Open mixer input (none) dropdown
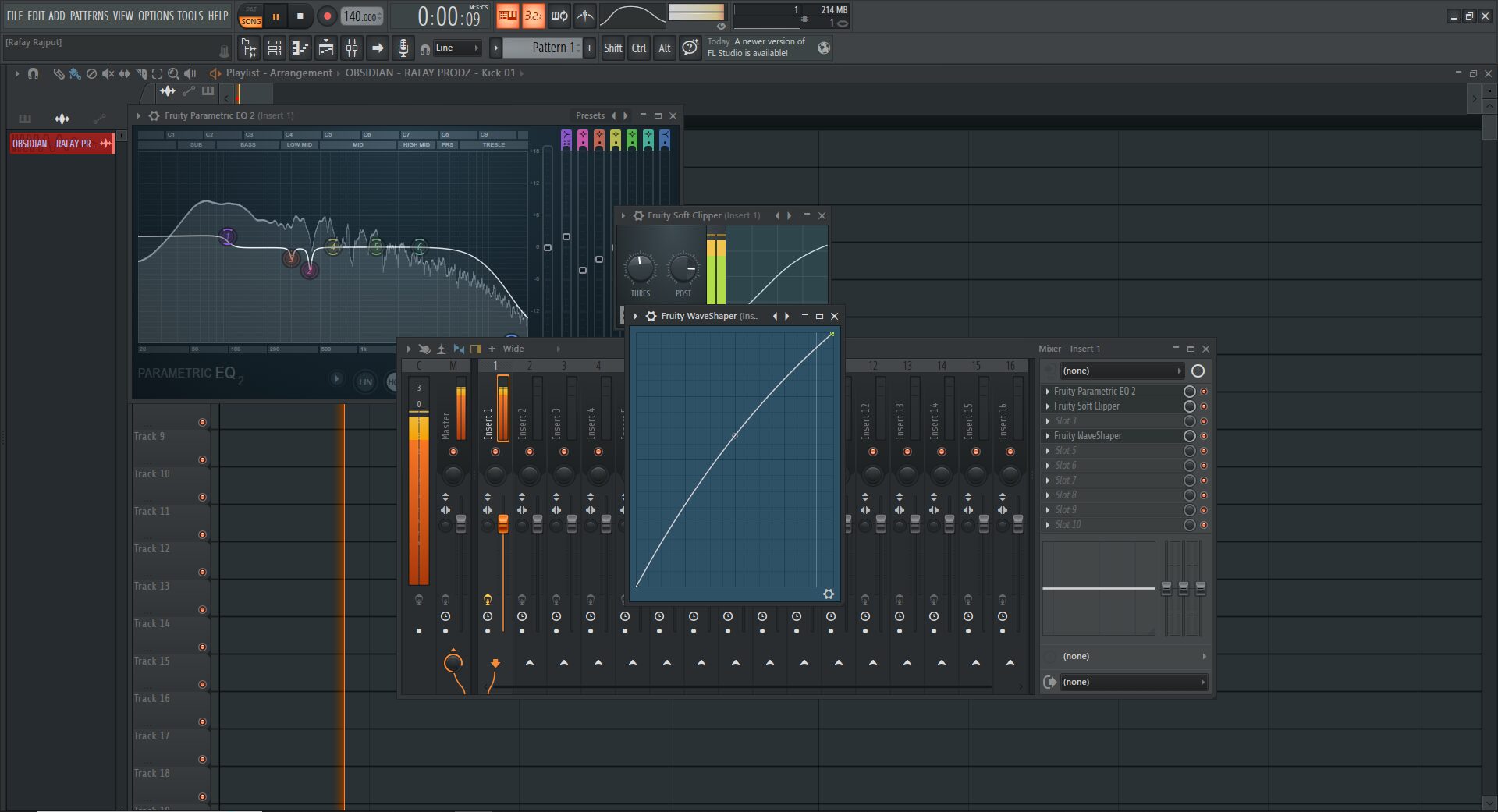The height and width of the screenshot is (812, 1498). (x=1120, y=371)
